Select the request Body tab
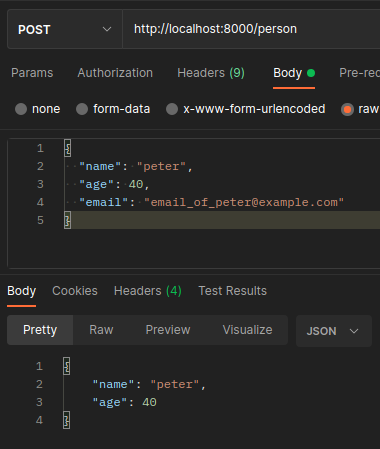The image size is (380, 449). pos(288,73)
